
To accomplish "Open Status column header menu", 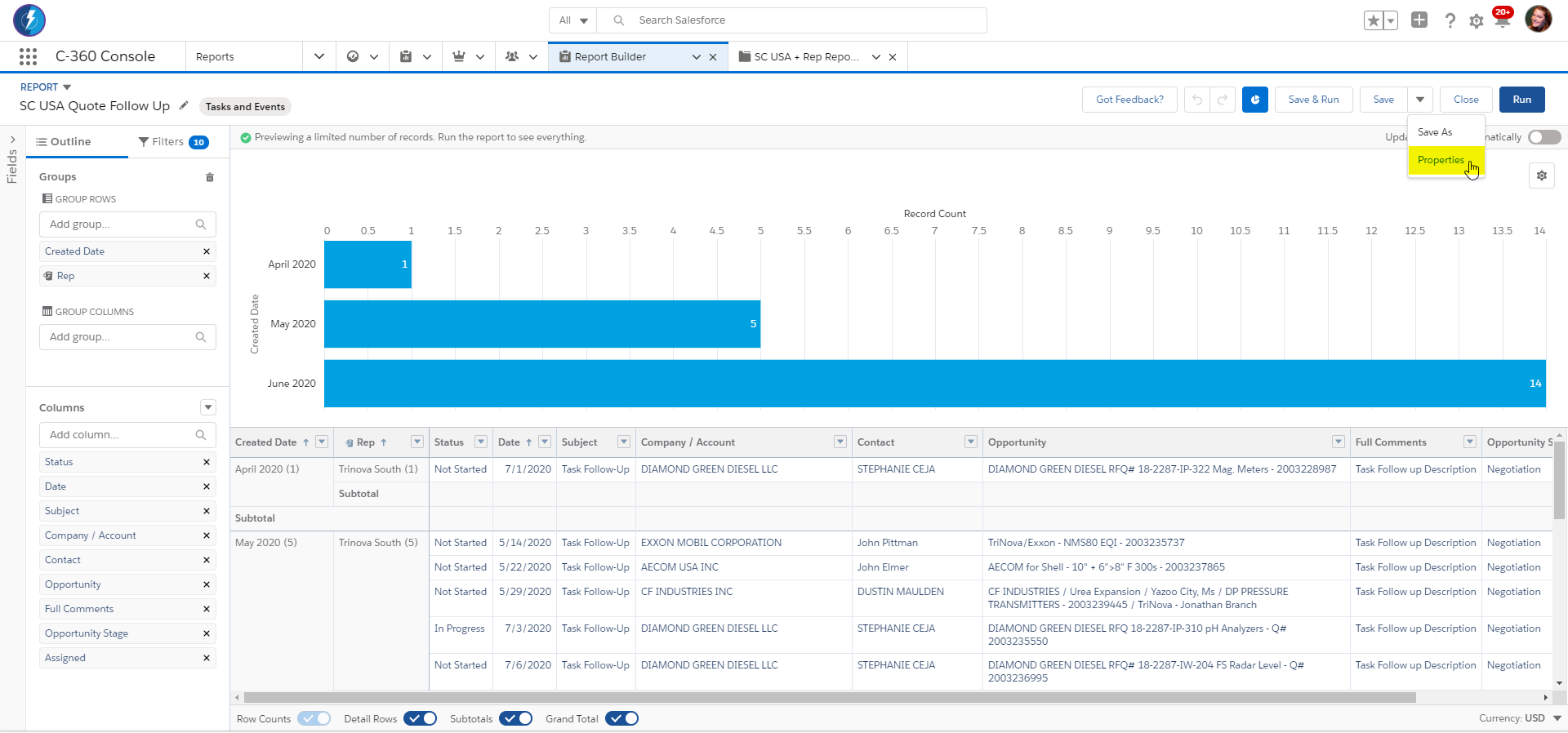I will [481, 442].
